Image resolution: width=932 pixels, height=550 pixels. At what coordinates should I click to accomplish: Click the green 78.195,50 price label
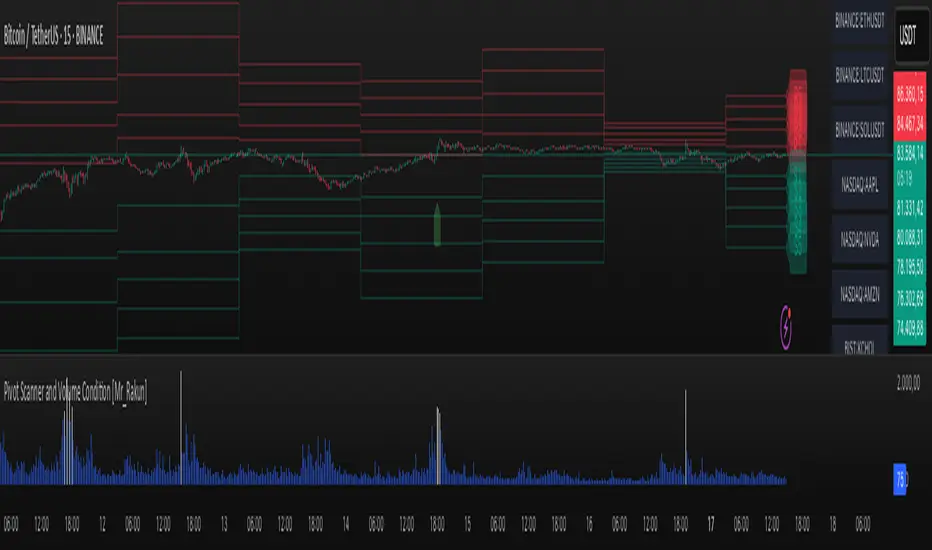[x=909, y=267]
